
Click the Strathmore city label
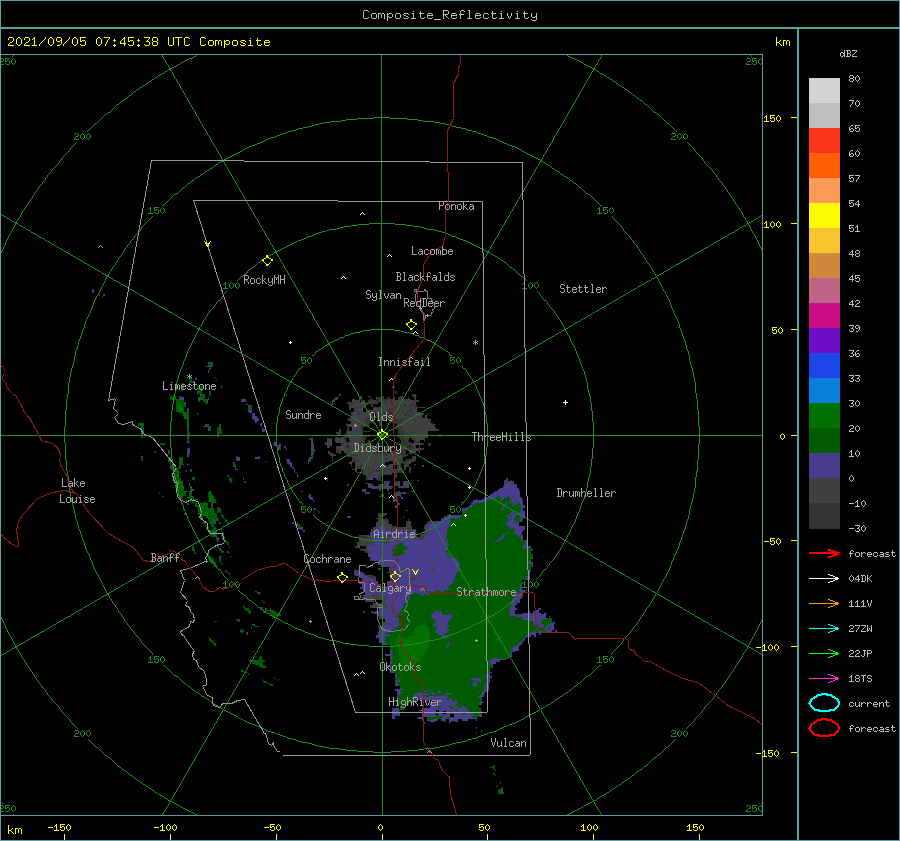click(x=486, y=592)
